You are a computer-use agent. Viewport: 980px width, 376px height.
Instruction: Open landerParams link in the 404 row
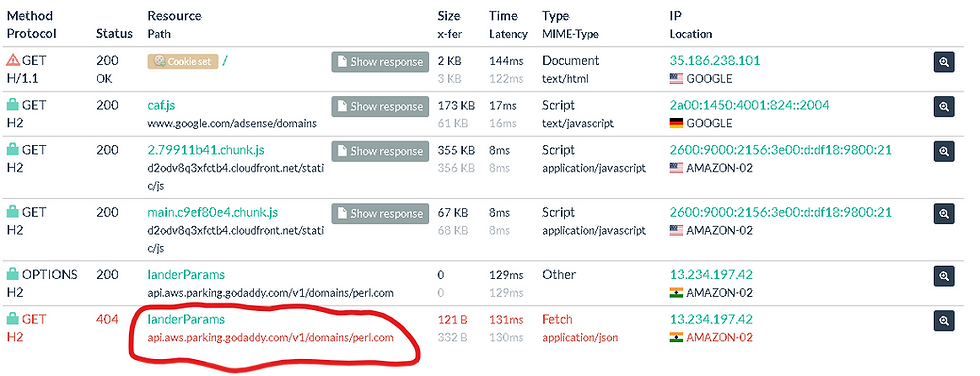(186, 320)
